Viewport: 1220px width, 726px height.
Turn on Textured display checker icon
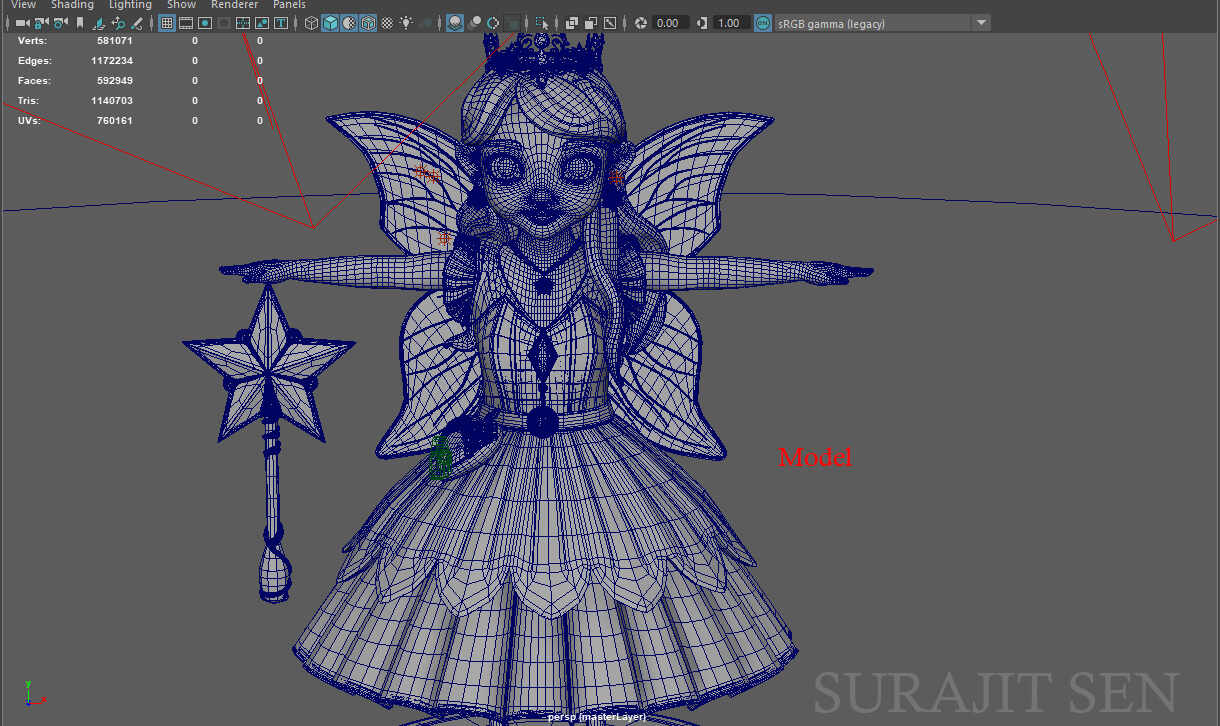pos(387,22)
